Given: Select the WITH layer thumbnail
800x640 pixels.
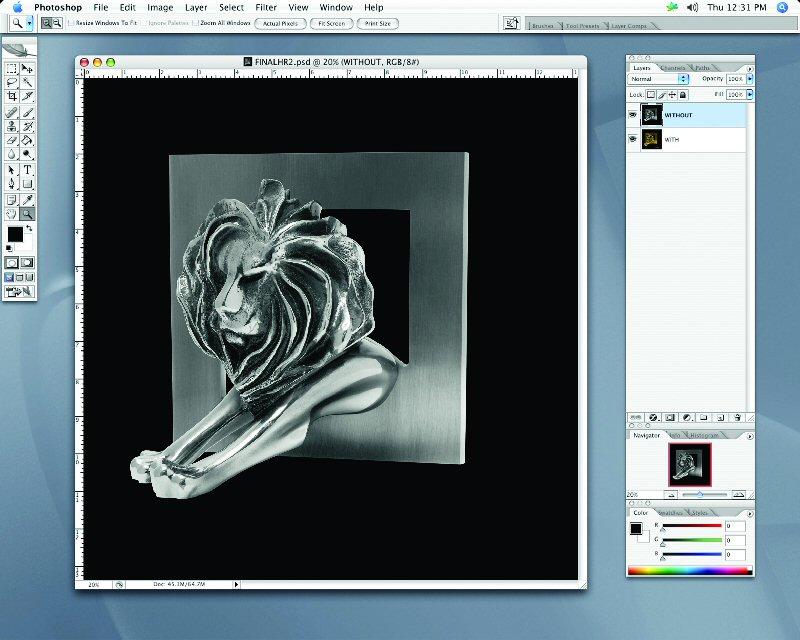Looking at the screenshot, I should click(x=650, y=140).
